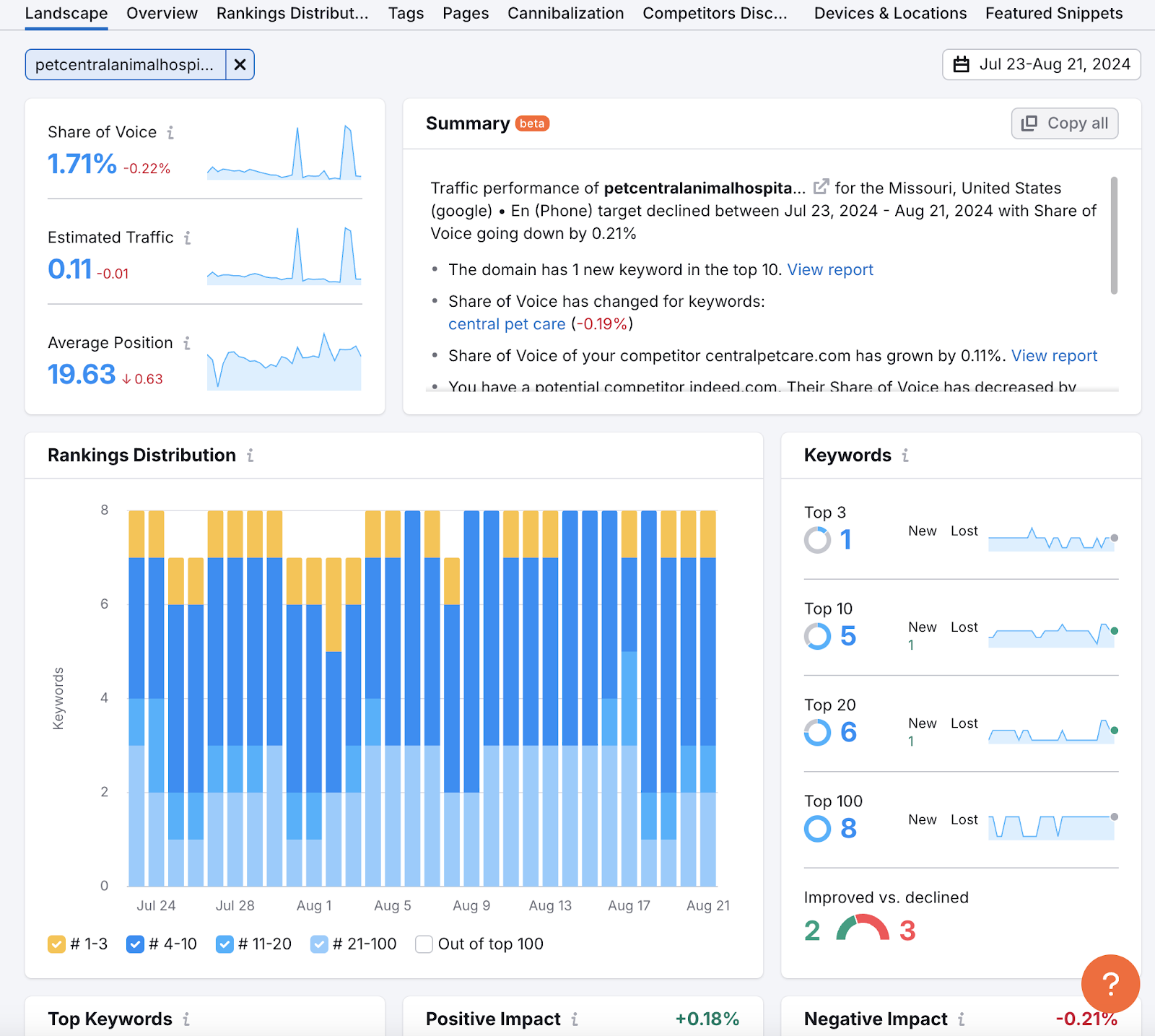
Task: Remove the petcentralanimalhospital domain filter
Action: (x=240, y=65)
